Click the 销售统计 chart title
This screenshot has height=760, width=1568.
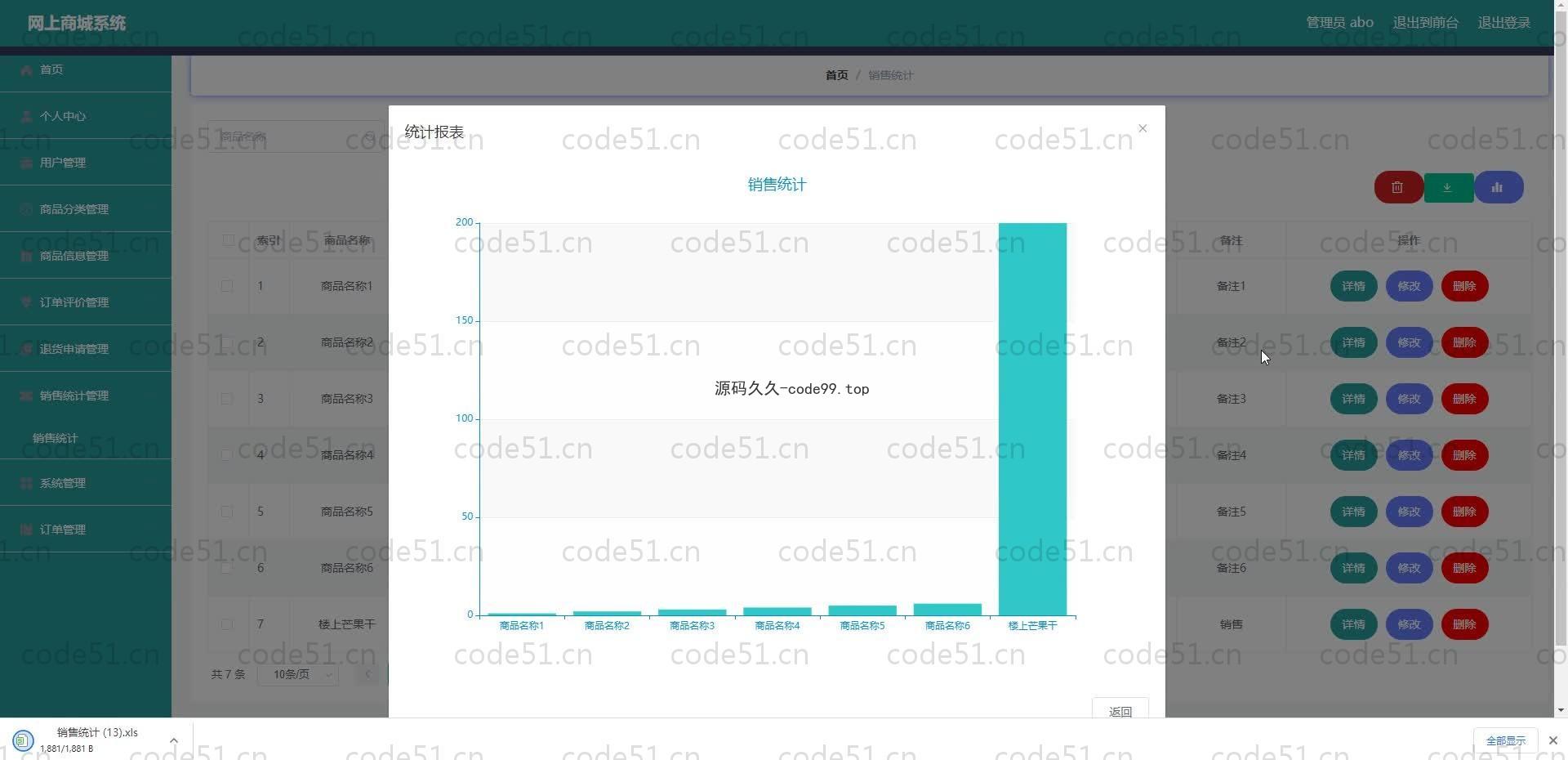(777, 185)
